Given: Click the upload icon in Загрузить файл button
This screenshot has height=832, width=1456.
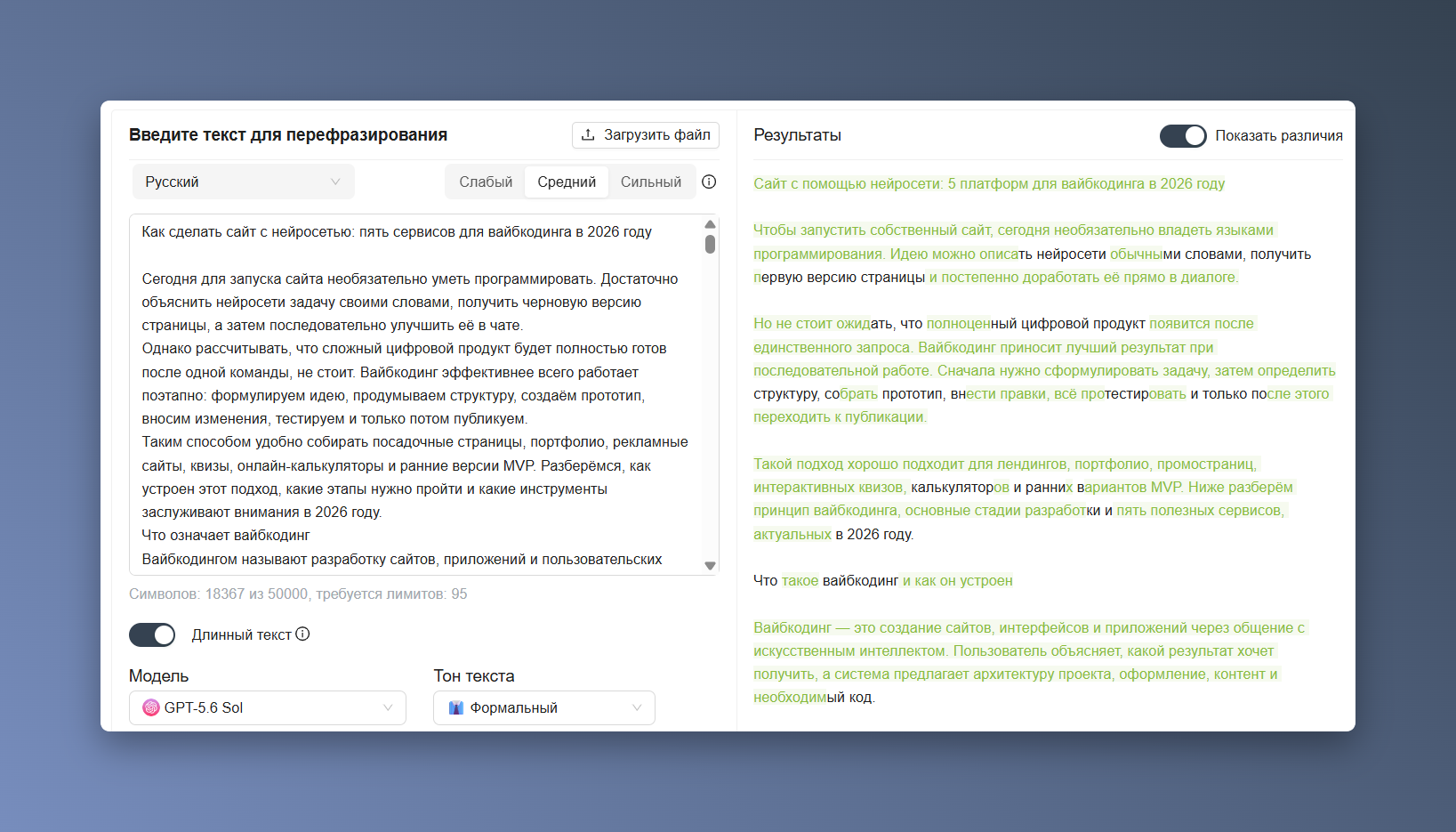Looking at the screenshot, I should click(588, 135).
